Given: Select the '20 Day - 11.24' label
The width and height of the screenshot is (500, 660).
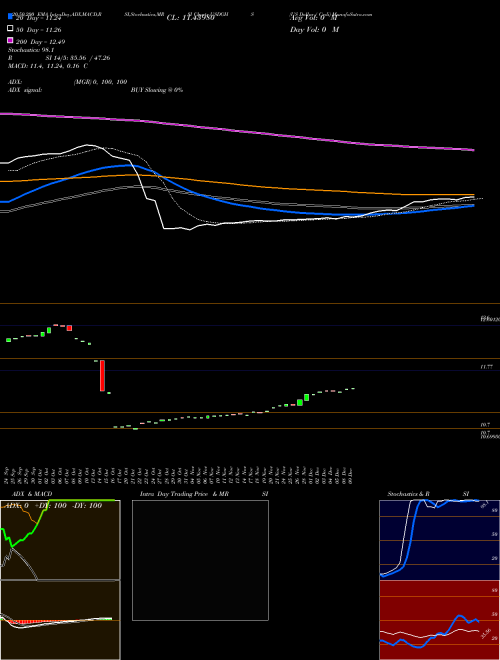Looking at the screenshot, I should tap(39, 18).
